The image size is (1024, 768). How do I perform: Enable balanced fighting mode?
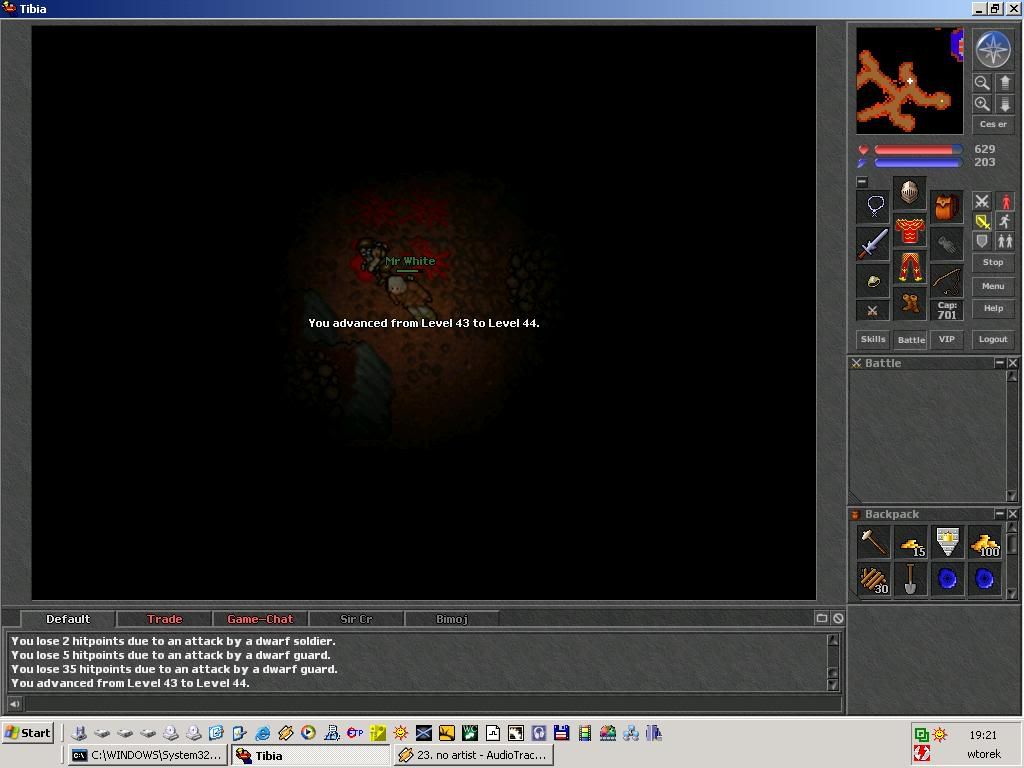(x=982, y=221)
